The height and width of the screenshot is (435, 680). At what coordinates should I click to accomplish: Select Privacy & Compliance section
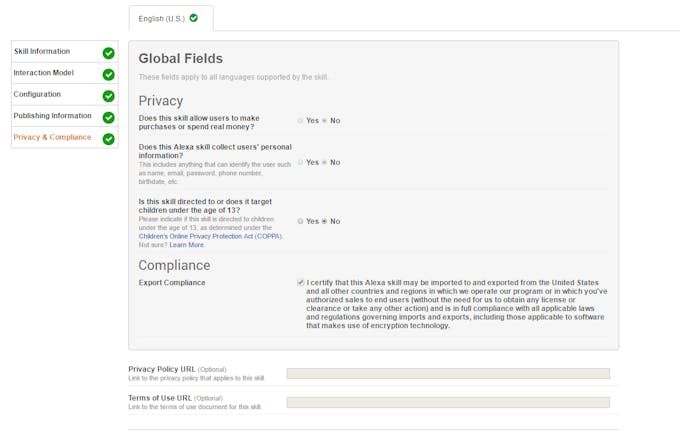coord(65,137)
